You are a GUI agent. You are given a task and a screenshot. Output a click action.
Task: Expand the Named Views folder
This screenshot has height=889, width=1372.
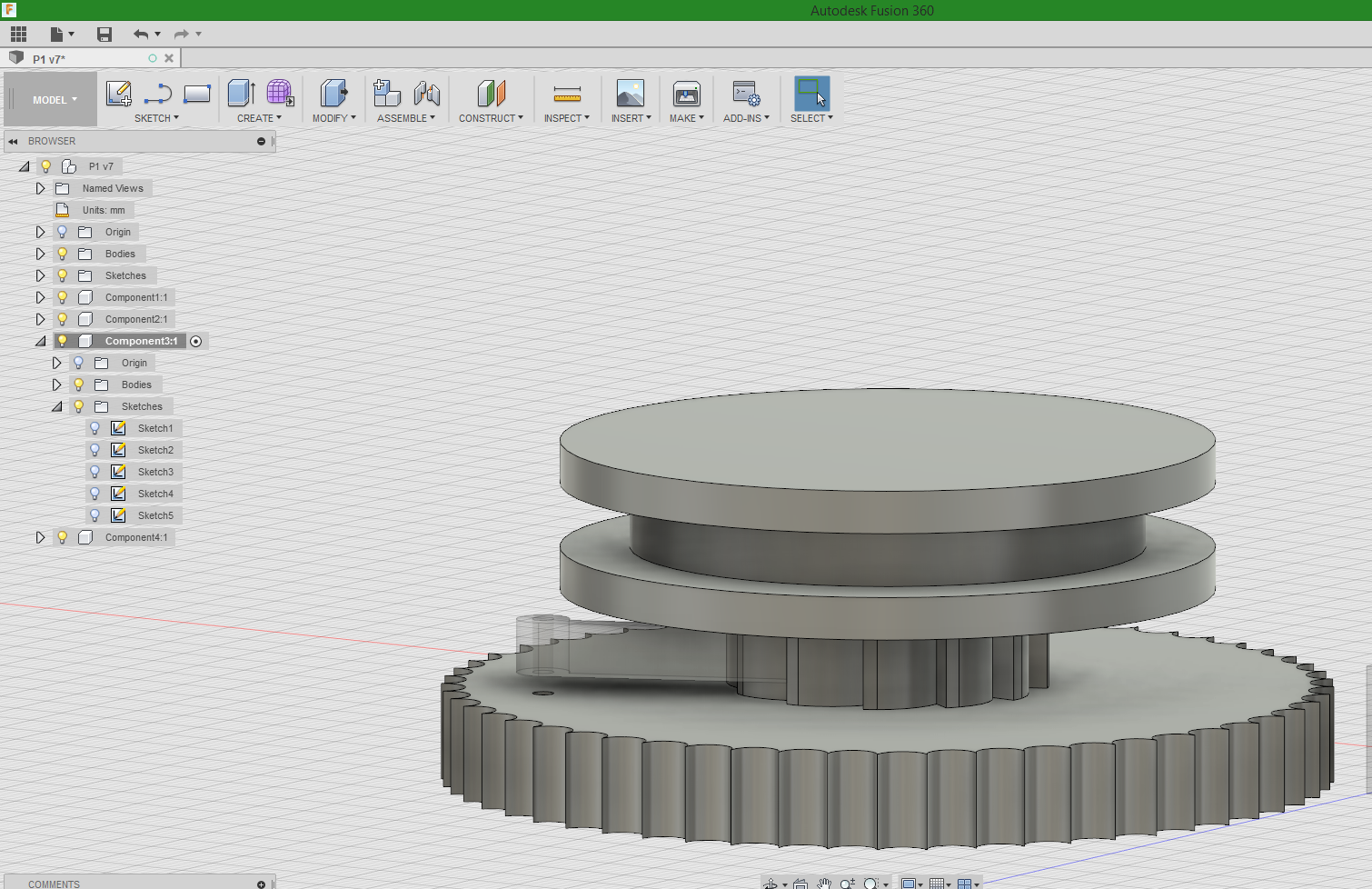[x=40, y=188]
